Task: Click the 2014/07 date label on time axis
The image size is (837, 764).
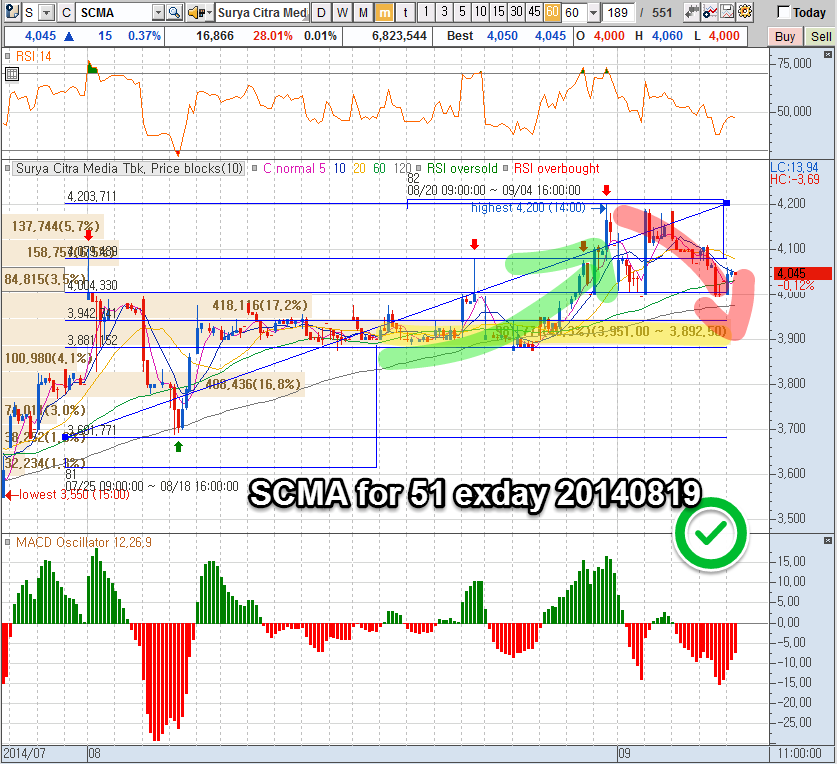Action: (x=24, y=753)
